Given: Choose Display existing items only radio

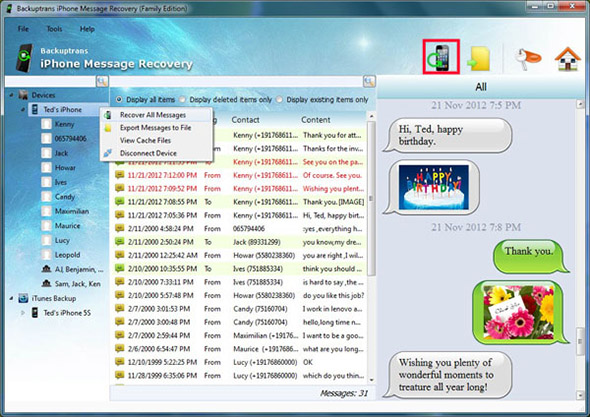Looking at the screenshot, I should [x=280, y=99].
